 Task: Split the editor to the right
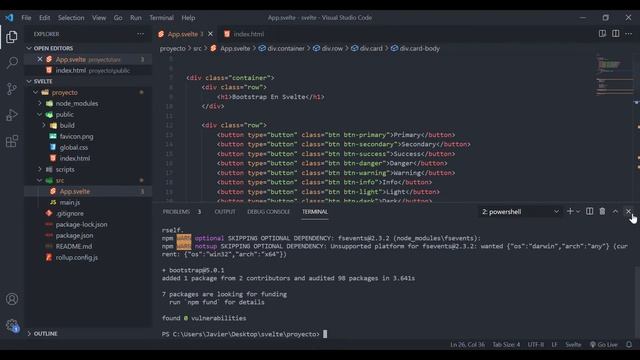(x=616, y=33)
